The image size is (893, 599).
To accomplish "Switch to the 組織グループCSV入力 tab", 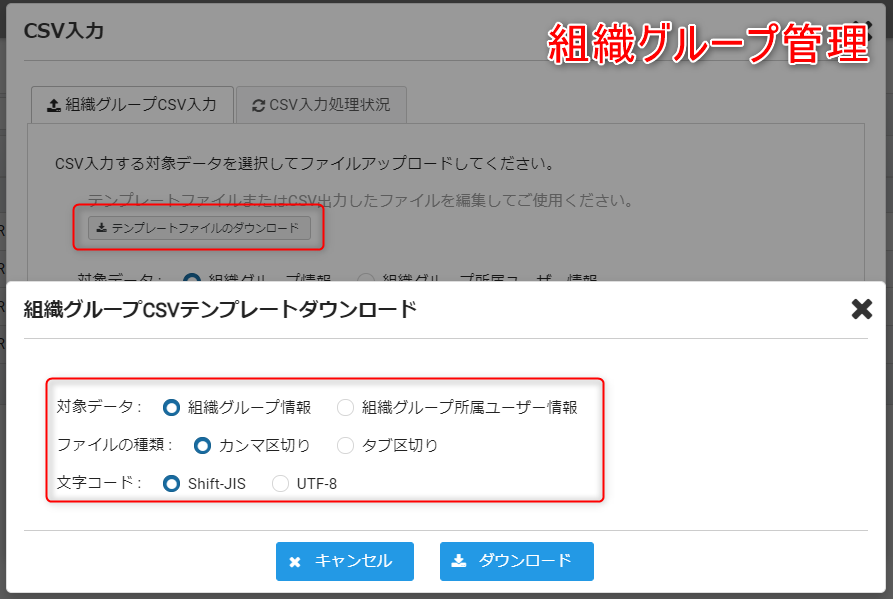I will pos(131,104).
